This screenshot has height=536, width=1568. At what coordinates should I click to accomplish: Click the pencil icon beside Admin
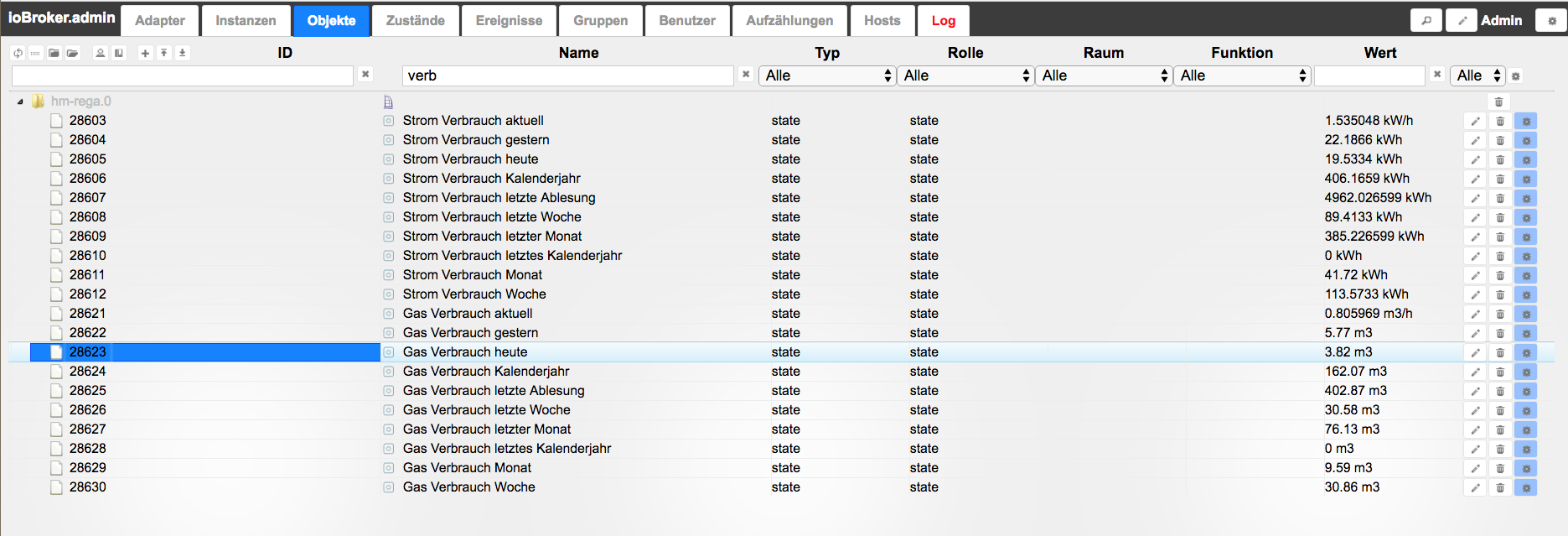point(1462,20)
